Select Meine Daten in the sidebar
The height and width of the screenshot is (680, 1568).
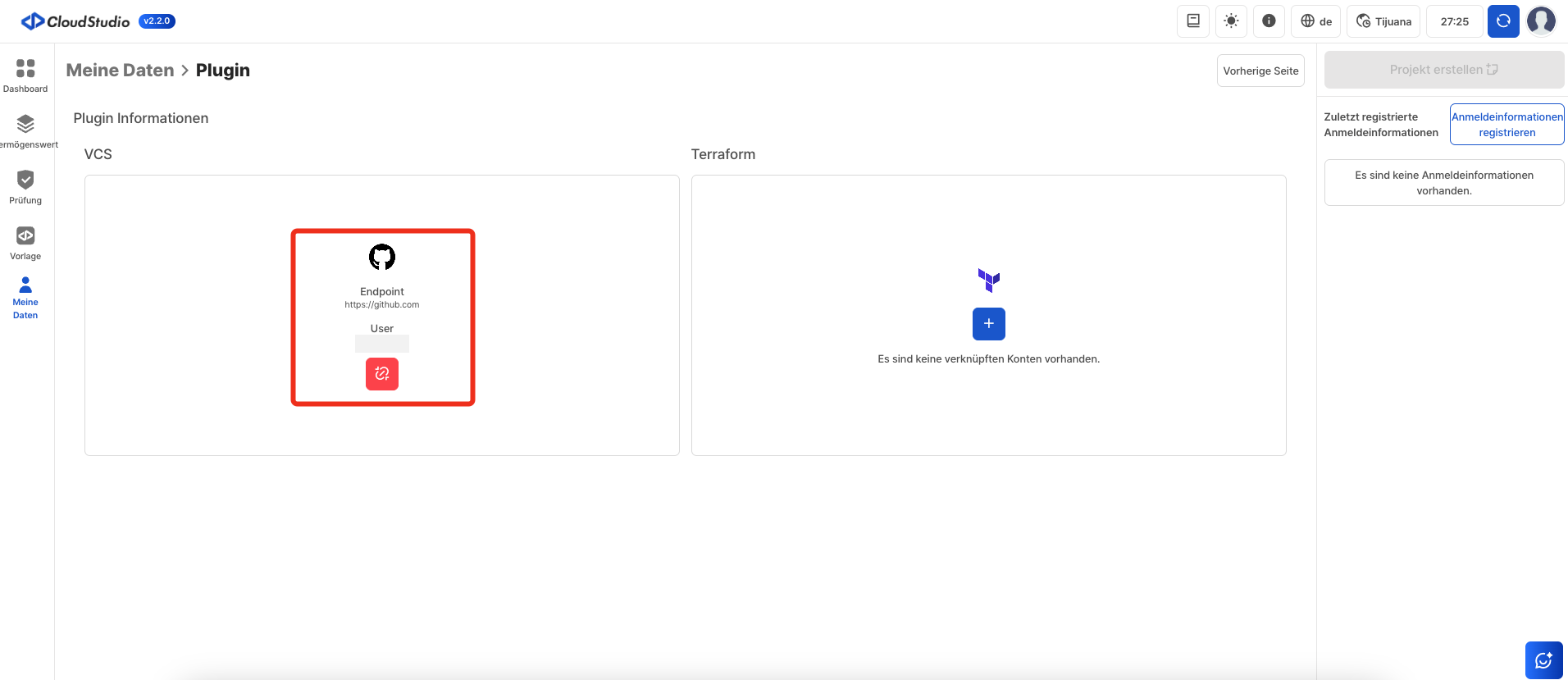pyautogui.click(x=25, y=298)
